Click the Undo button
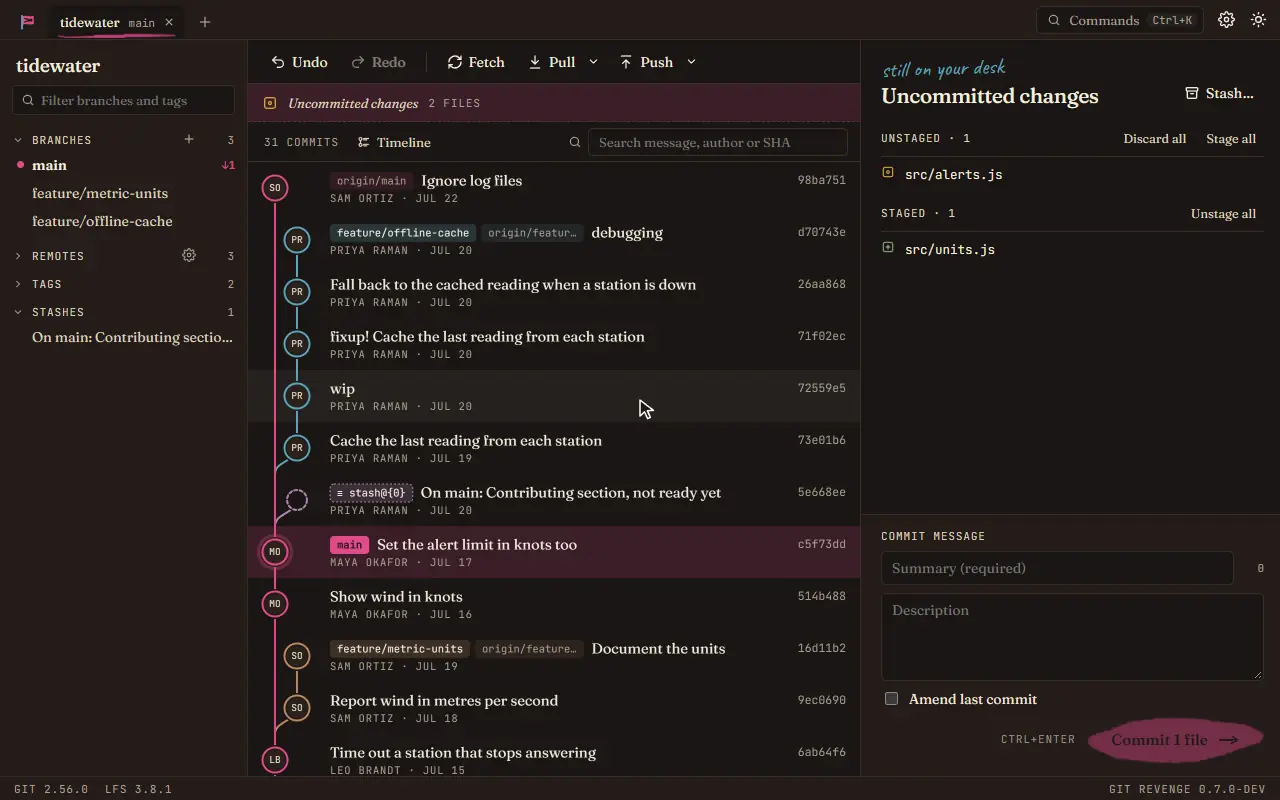The height and width of the screenshot is (800, 1280). point(300,62)
